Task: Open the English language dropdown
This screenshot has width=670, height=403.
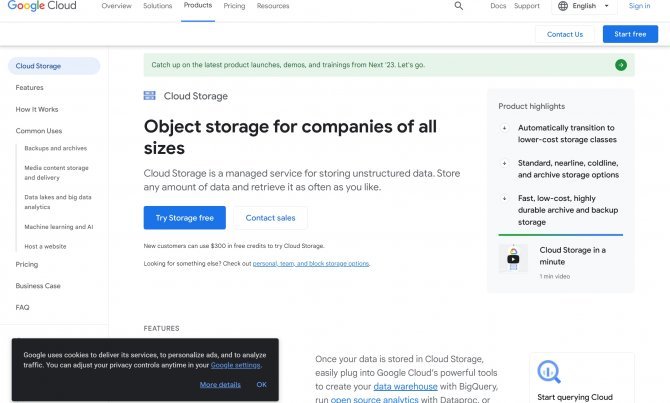Action: point(584,6)
